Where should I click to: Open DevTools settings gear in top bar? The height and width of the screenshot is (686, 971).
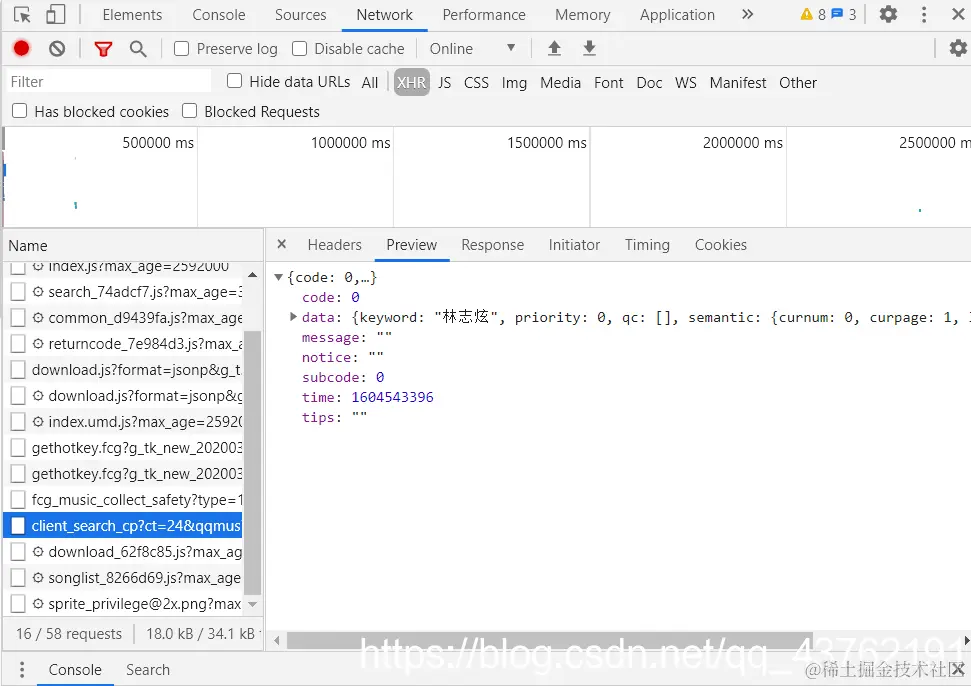point(889,14)
